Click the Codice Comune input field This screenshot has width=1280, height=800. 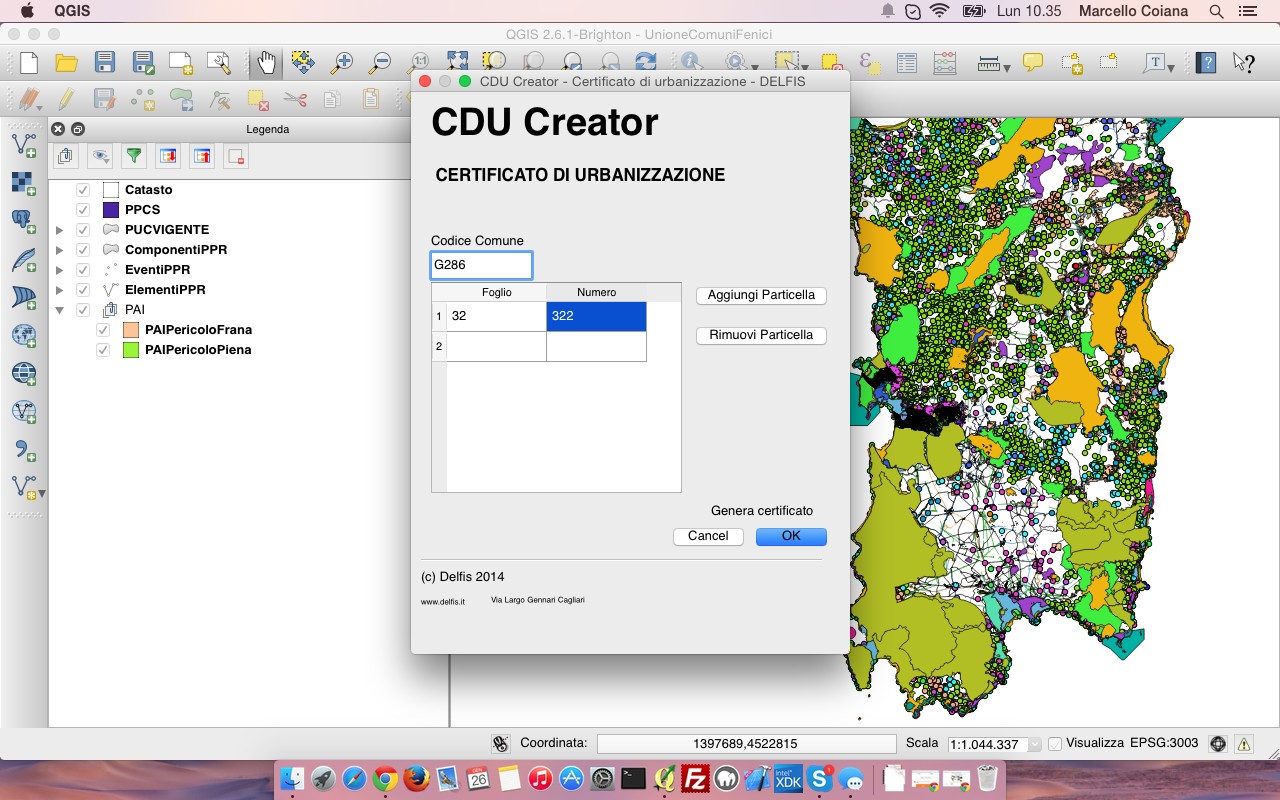[481, 265]
